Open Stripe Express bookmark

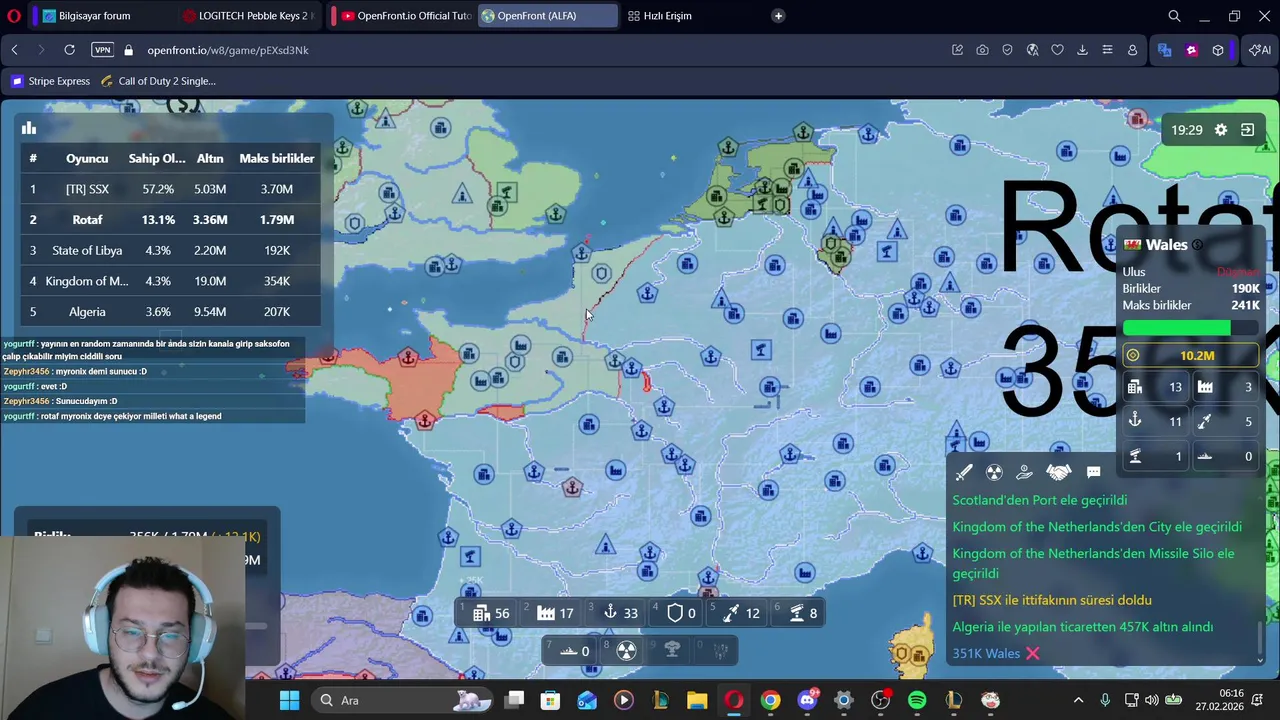click(51, 81)
